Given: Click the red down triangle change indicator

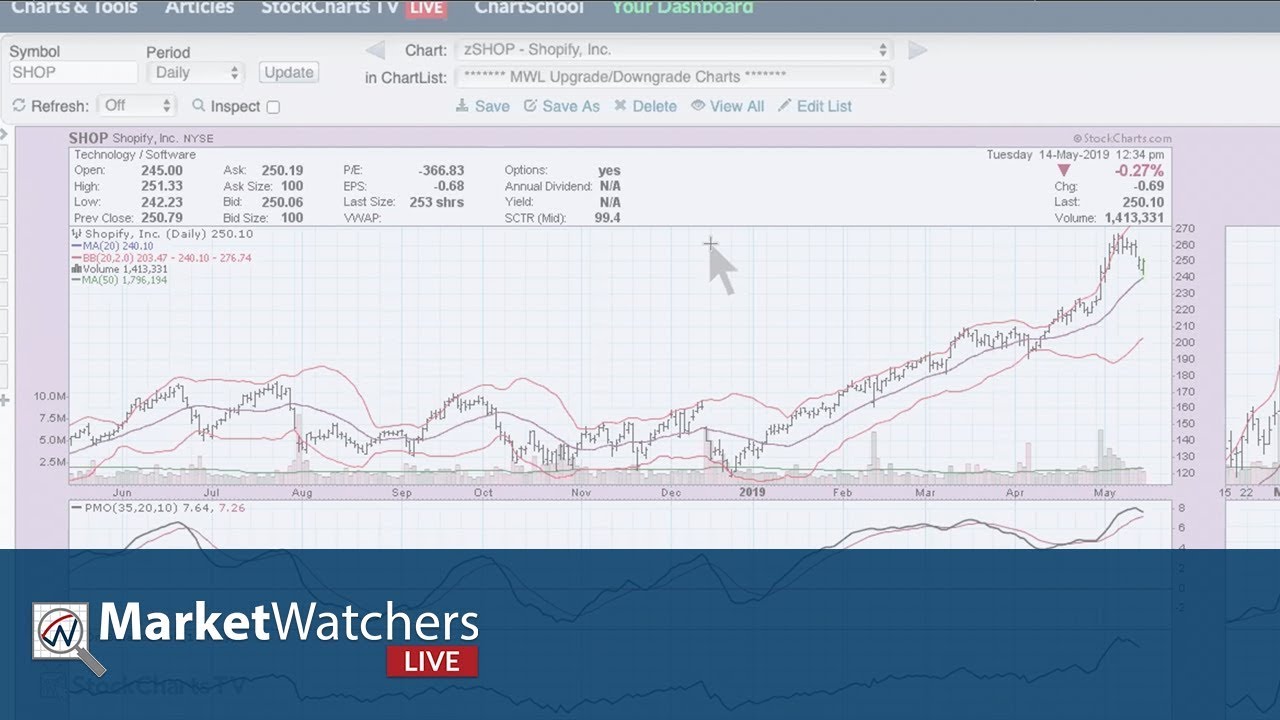Looking at the screenshot, I should click(1063, 171).
